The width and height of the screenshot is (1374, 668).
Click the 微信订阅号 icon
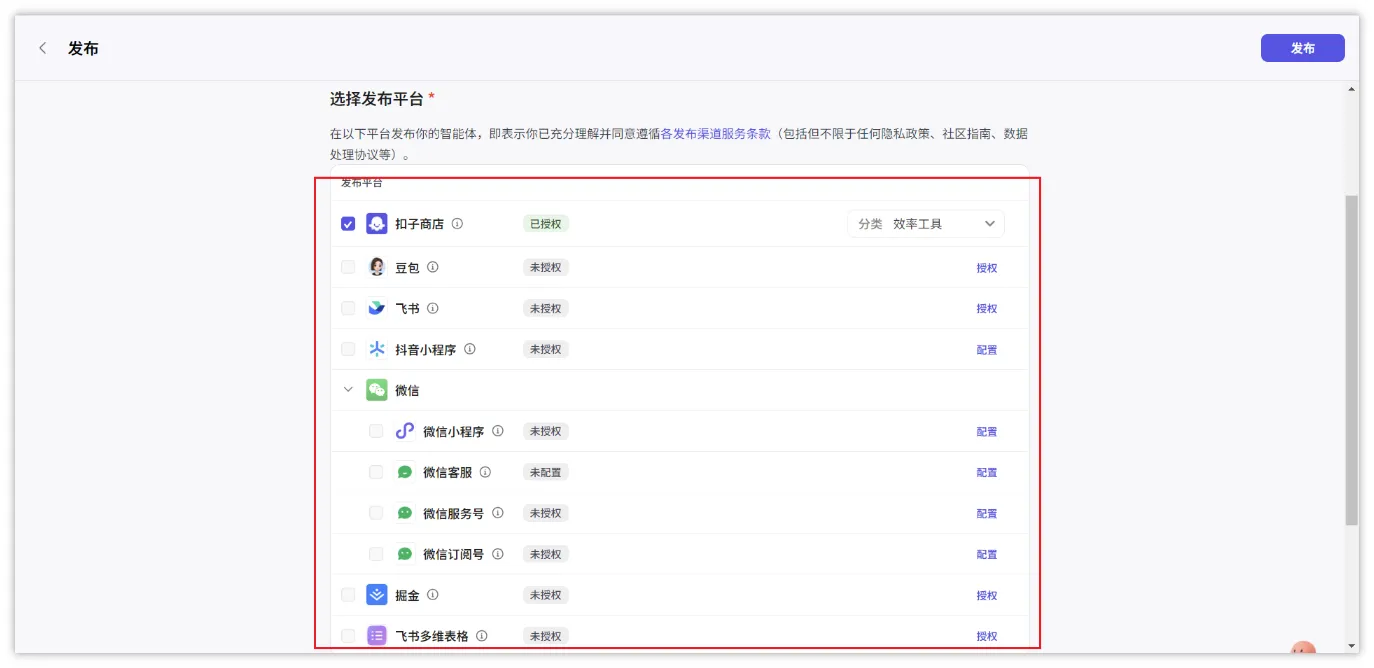(x=404, y=554)
